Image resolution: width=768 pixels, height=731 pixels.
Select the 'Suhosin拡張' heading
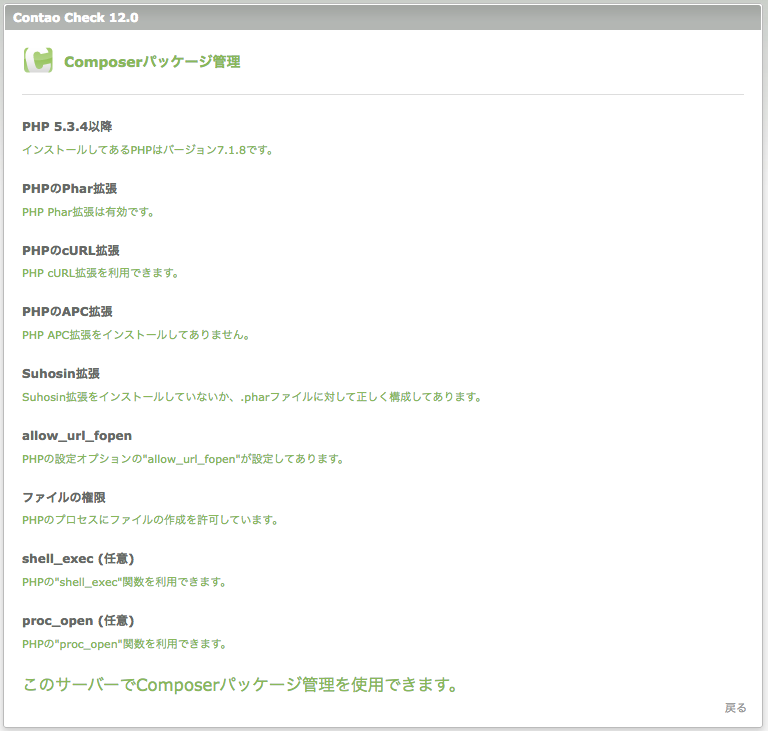(x=61, y=374)
